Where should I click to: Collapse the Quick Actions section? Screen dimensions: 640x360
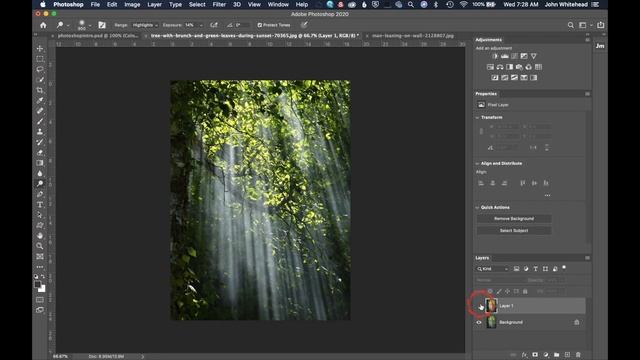click(x=477, y=208)
